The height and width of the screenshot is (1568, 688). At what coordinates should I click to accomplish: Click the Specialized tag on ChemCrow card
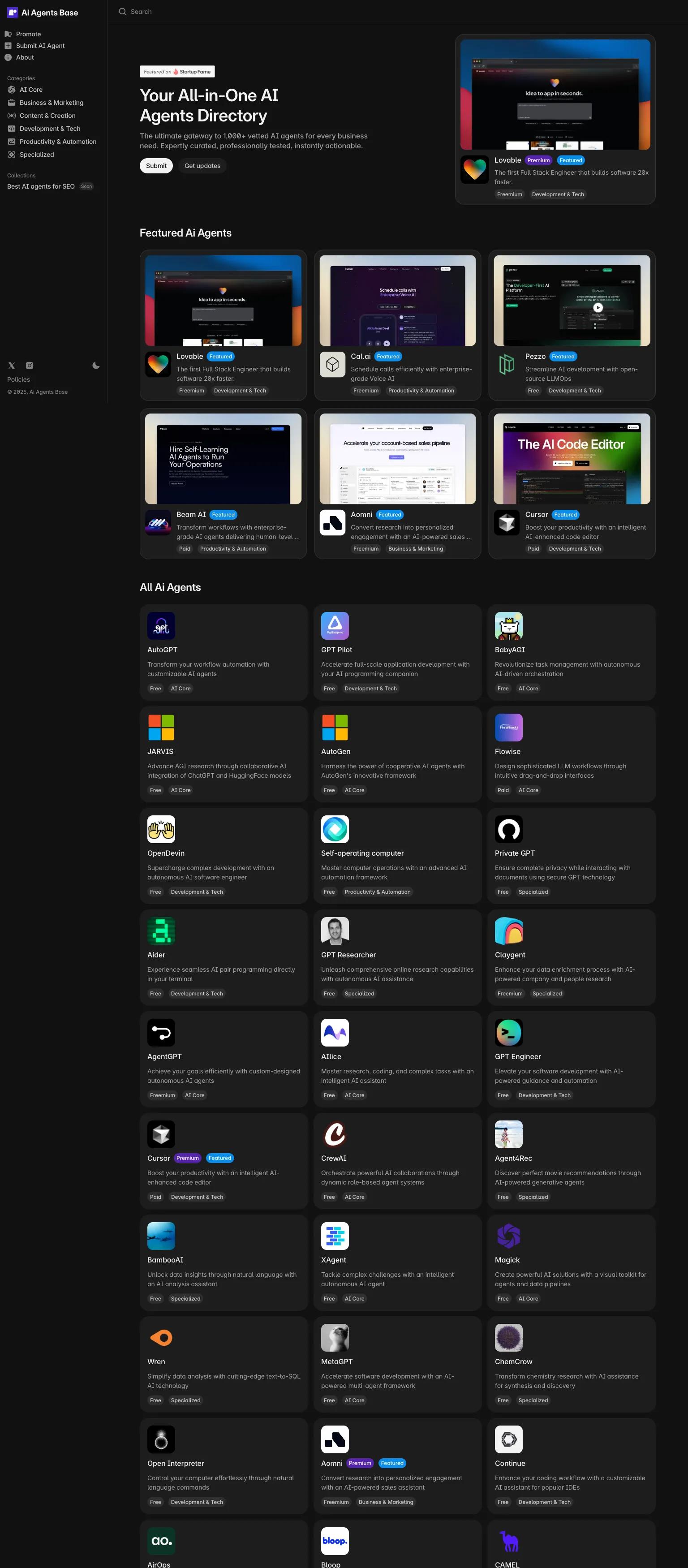click(x=533, y=1400)
